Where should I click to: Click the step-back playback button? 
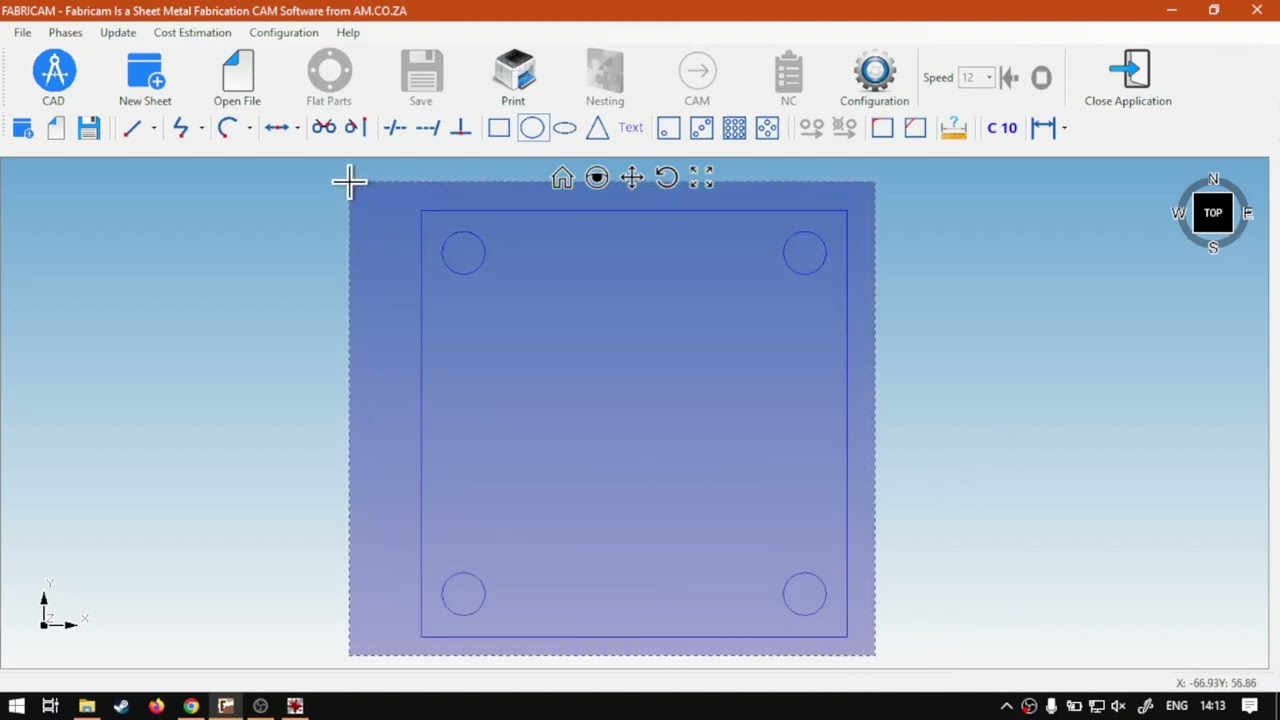(1009, 77)
